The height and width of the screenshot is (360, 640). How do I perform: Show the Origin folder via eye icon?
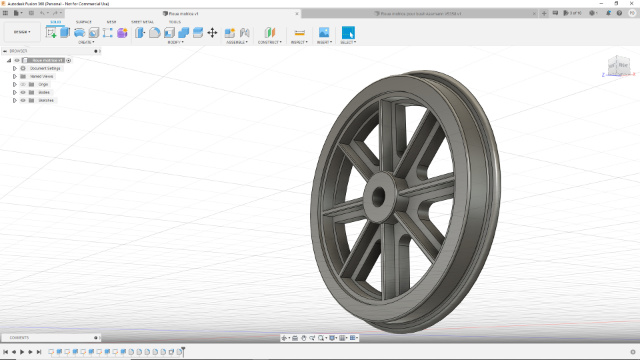tap(23, 84)
